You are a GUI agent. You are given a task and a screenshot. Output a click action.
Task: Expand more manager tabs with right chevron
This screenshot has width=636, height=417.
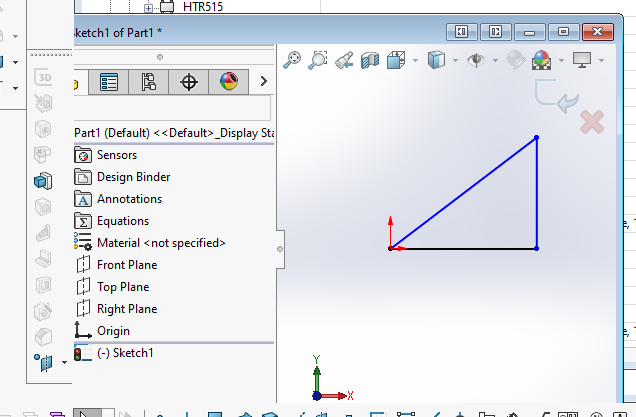[x=263, y=82]
